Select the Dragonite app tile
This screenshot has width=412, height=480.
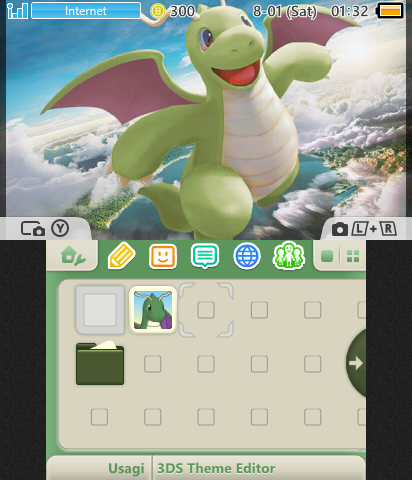coord(153,310)
